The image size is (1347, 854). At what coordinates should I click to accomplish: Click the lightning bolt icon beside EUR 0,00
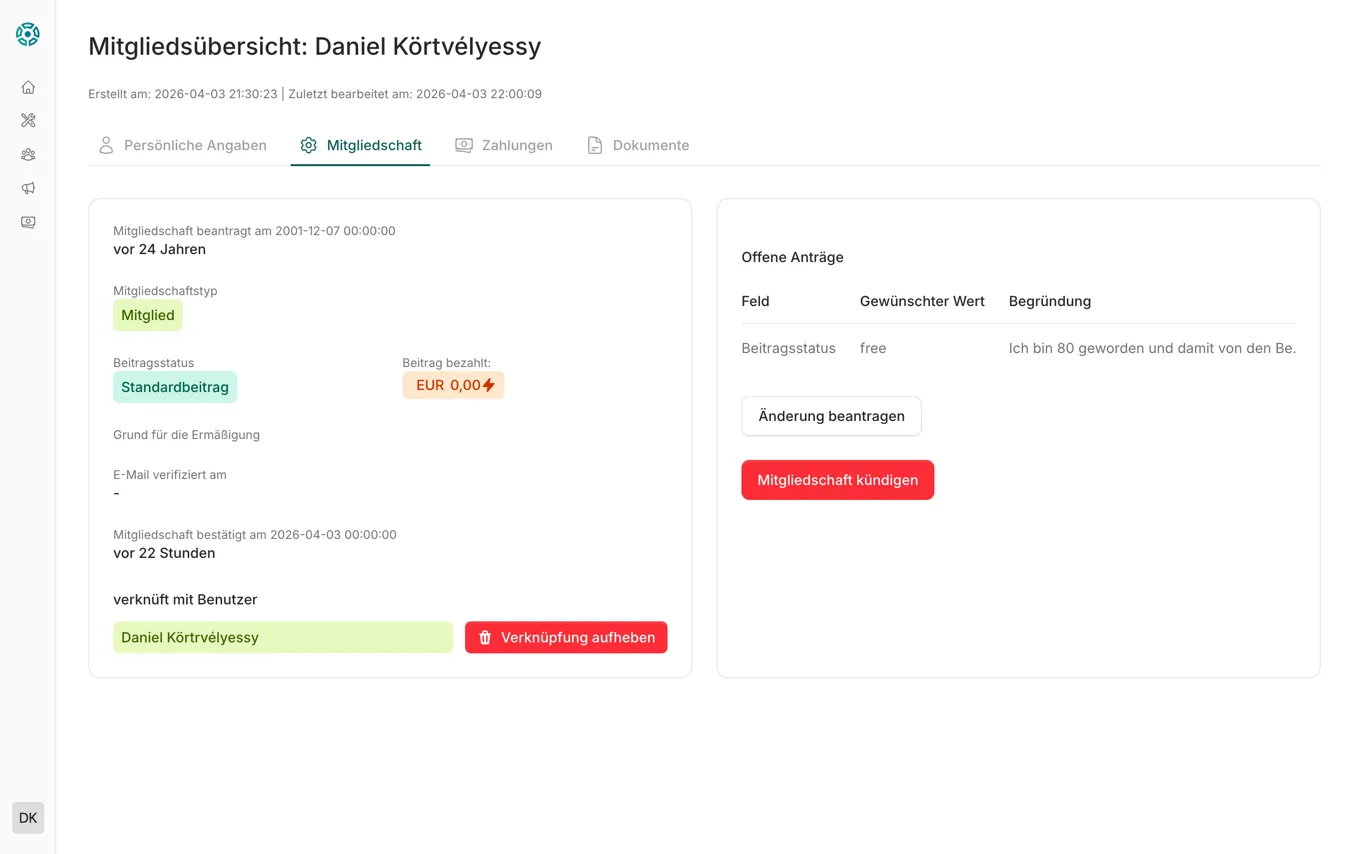[x=489, y=385]
